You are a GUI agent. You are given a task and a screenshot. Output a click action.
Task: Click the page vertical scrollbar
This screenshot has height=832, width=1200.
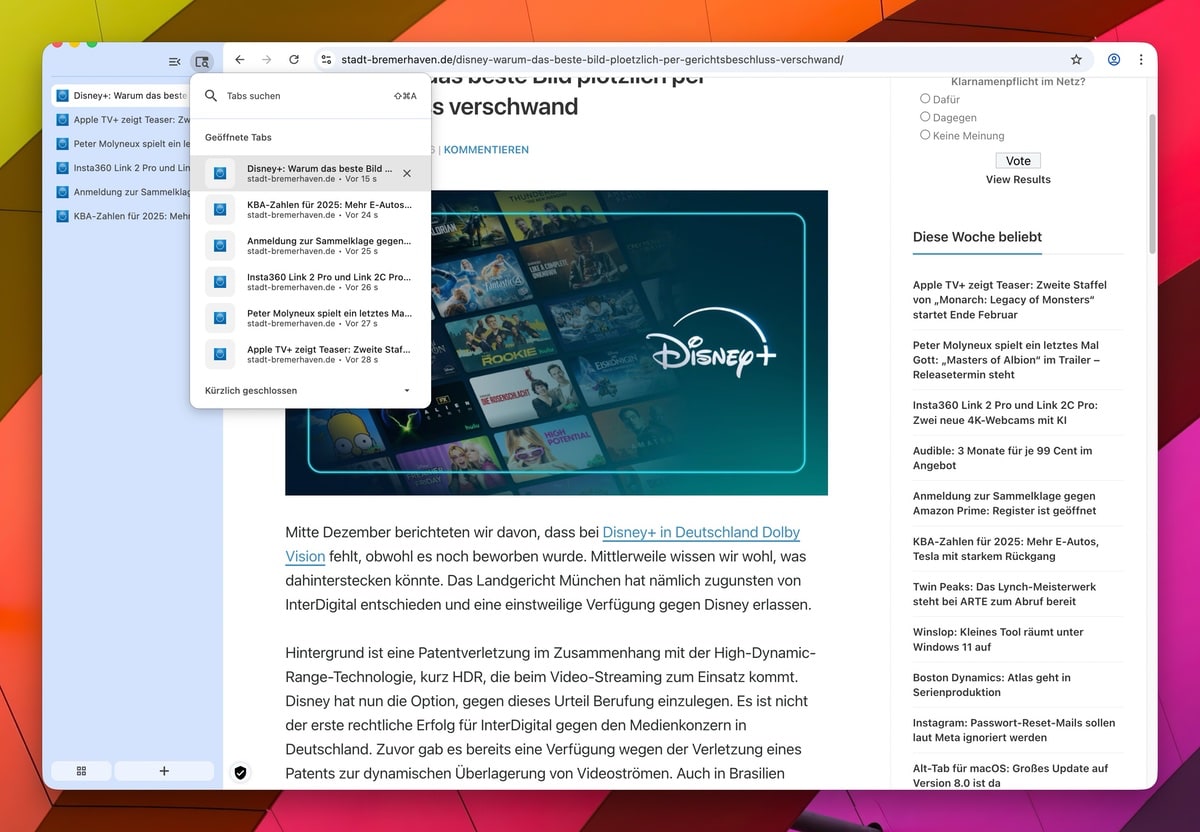click(1152, 182)
